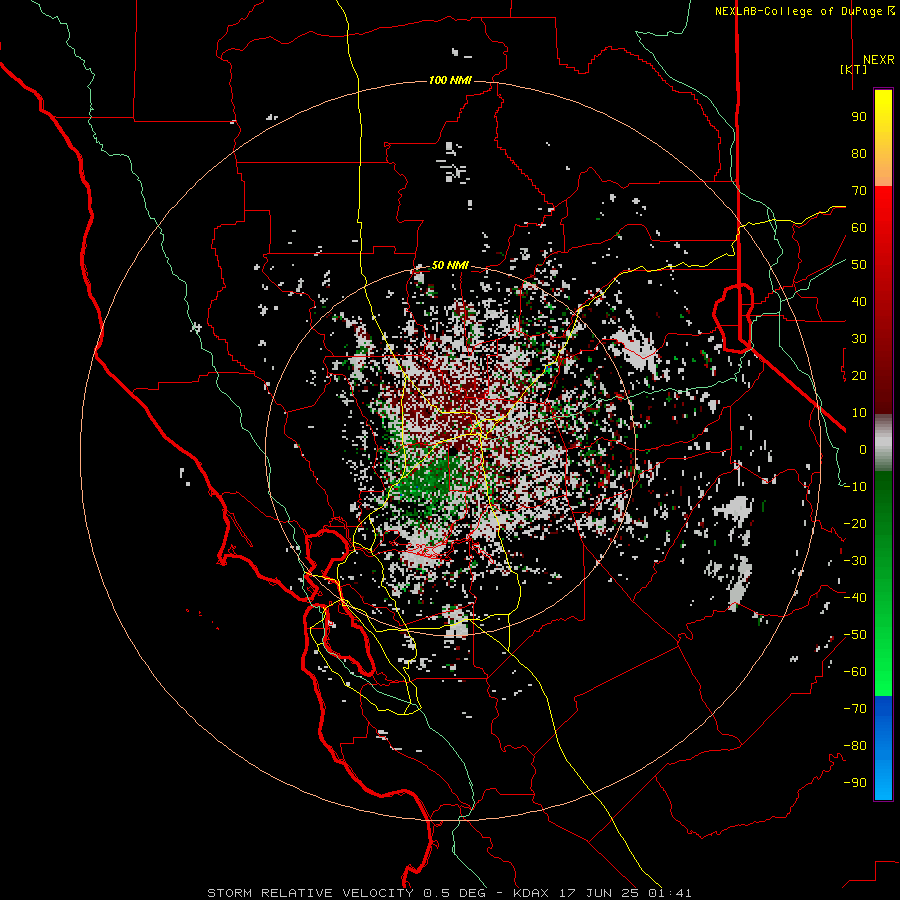Click the -40 value on velocity scale
Image resolution: width=900 pixels, height=900 pixels.
[855, 598]
